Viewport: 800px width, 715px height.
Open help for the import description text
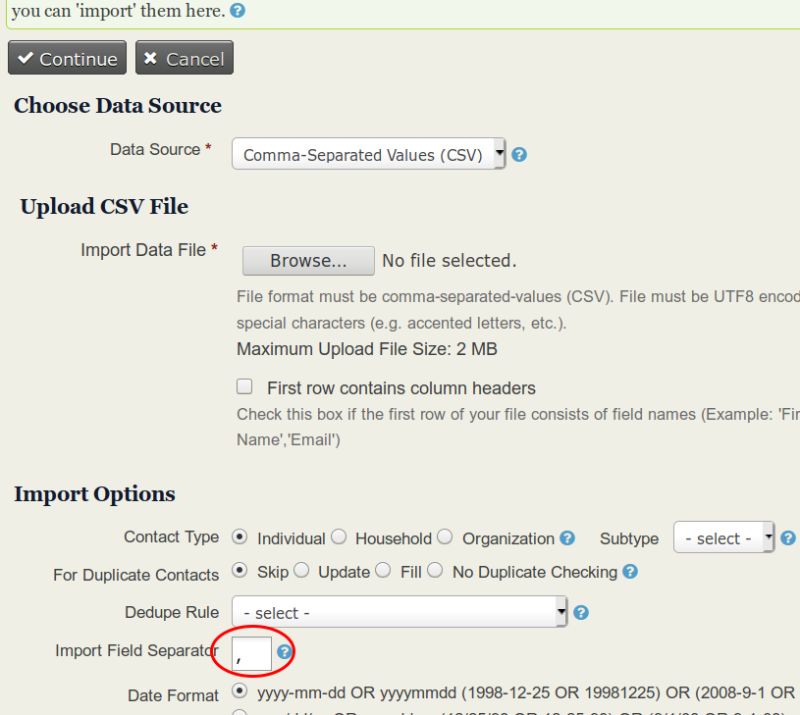click(x=238, y=12)
